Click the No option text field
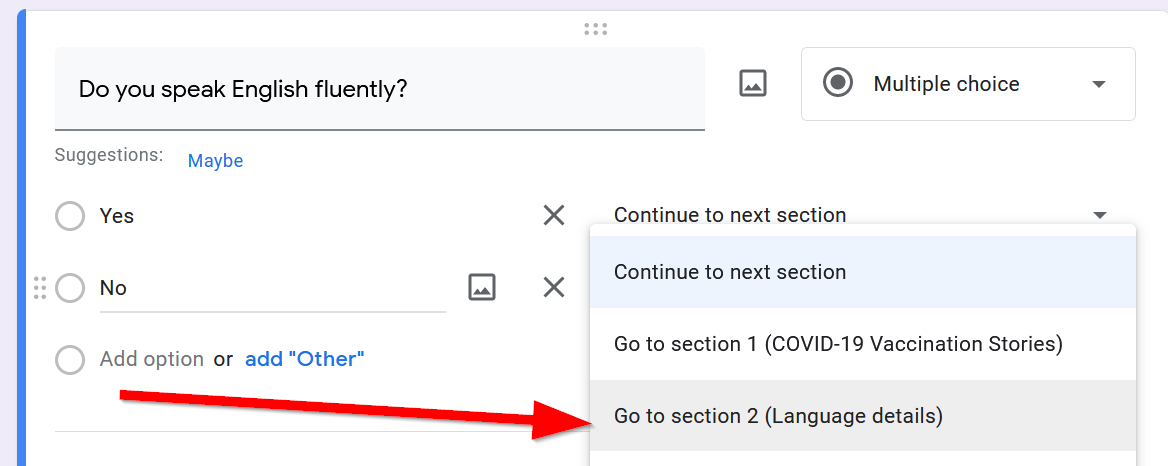This screenshot has height=466, width=1168. (270, 288)
